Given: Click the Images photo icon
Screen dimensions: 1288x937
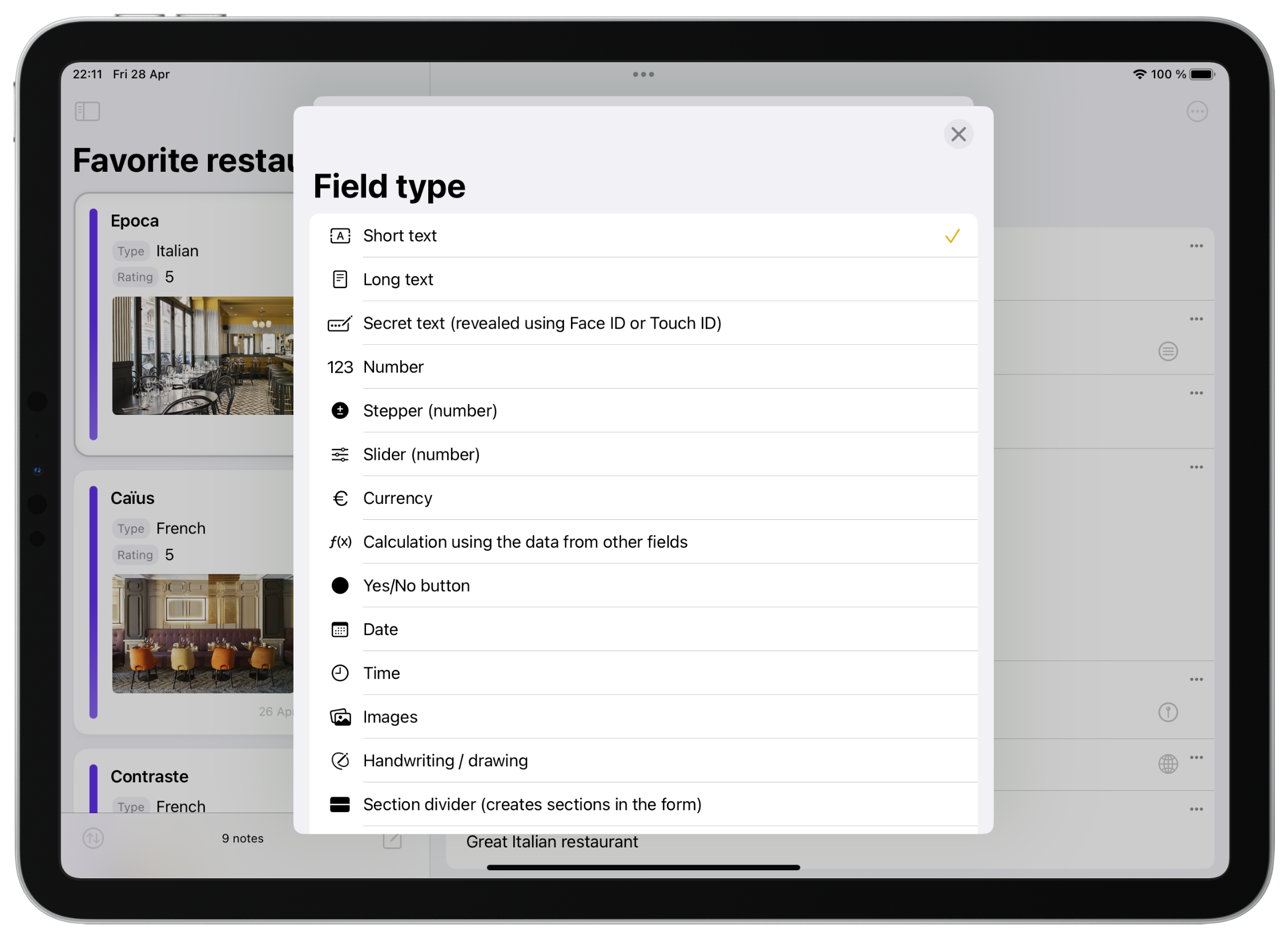Looking at the screenshot, I should [340, 717].
